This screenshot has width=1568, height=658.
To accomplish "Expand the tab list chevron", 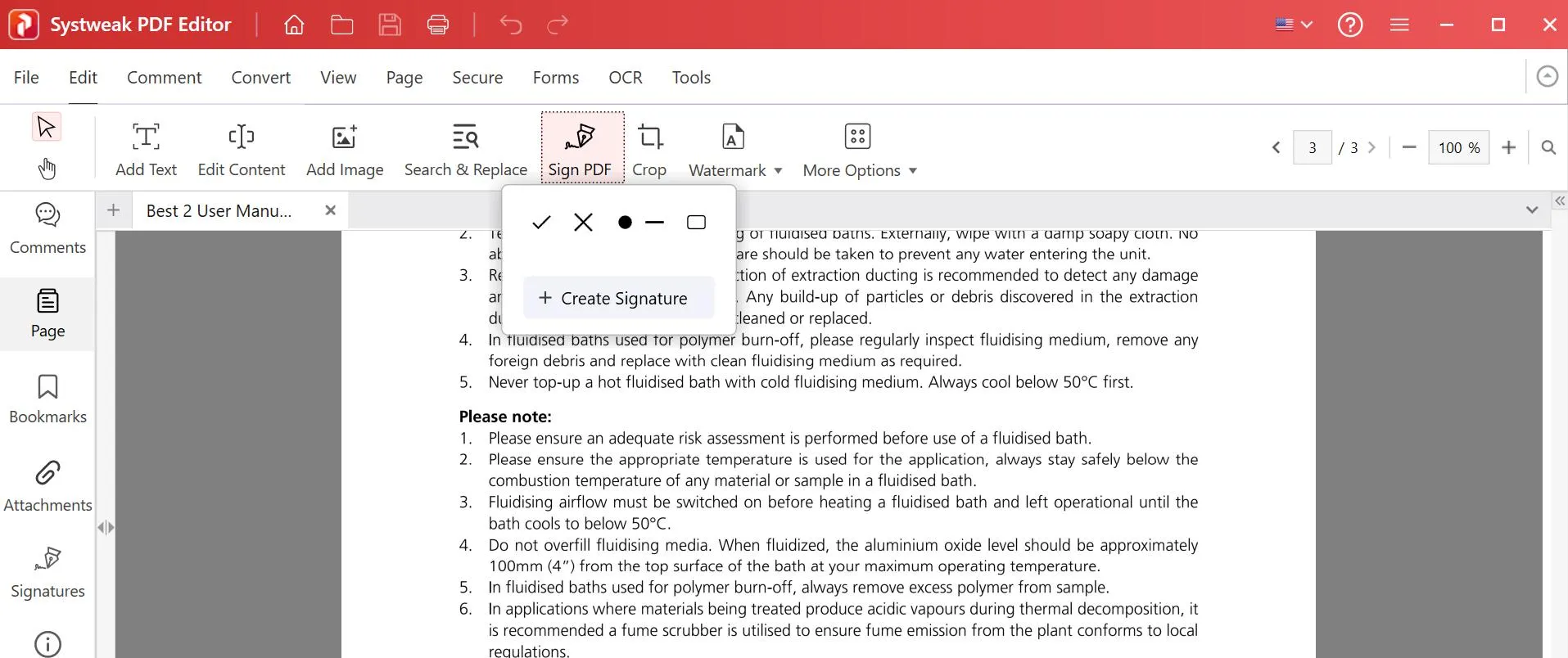I will pos(1532,210).
